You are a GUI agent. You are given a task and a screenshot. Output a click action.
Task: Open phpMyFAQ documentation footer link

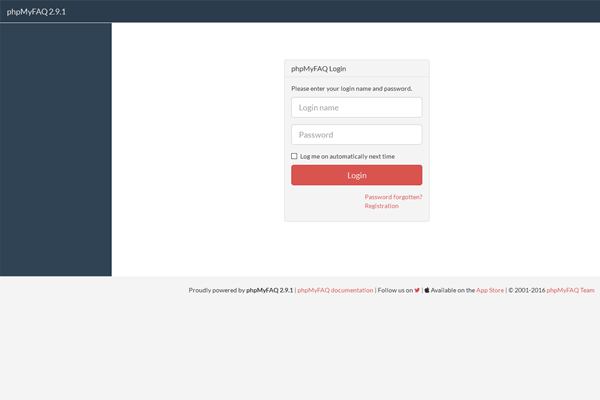tap(335, 290)
